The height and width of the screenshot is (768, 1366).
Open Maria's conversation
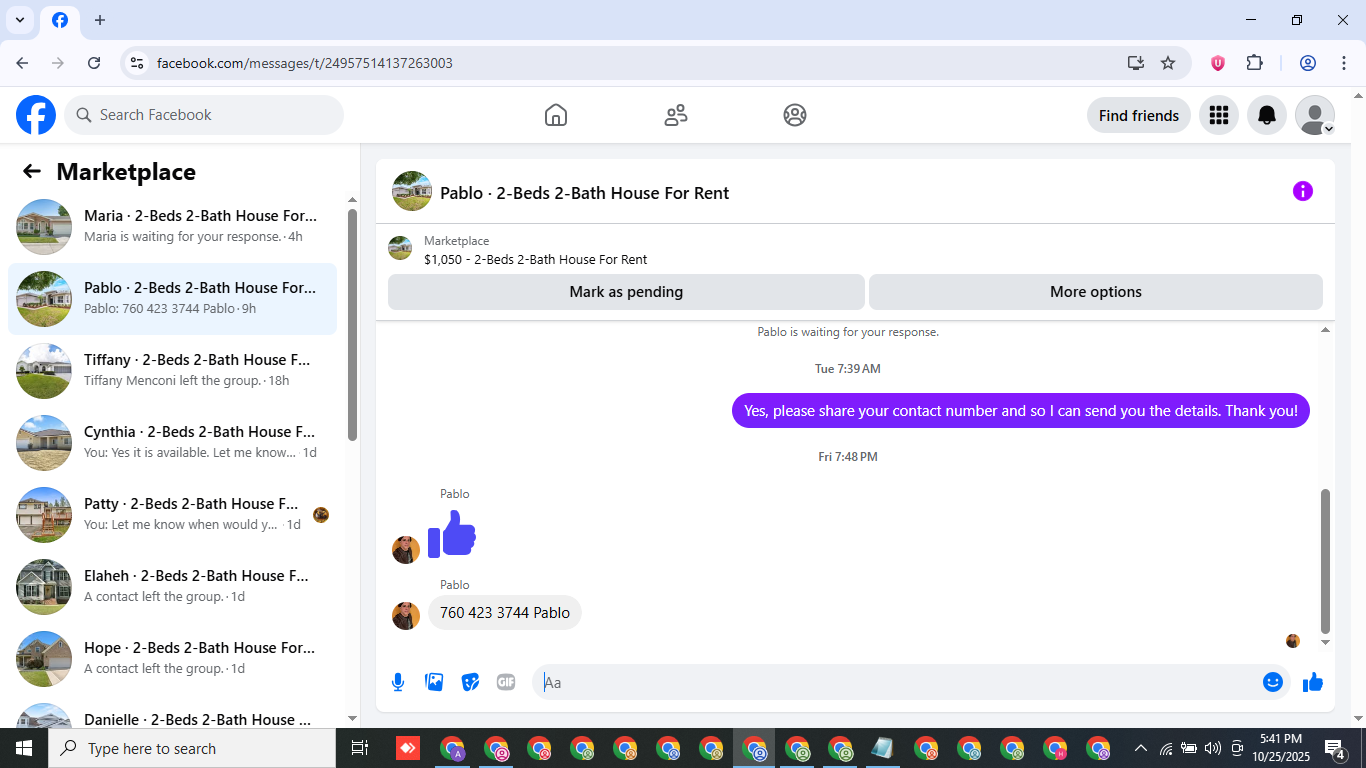[172, 227]
